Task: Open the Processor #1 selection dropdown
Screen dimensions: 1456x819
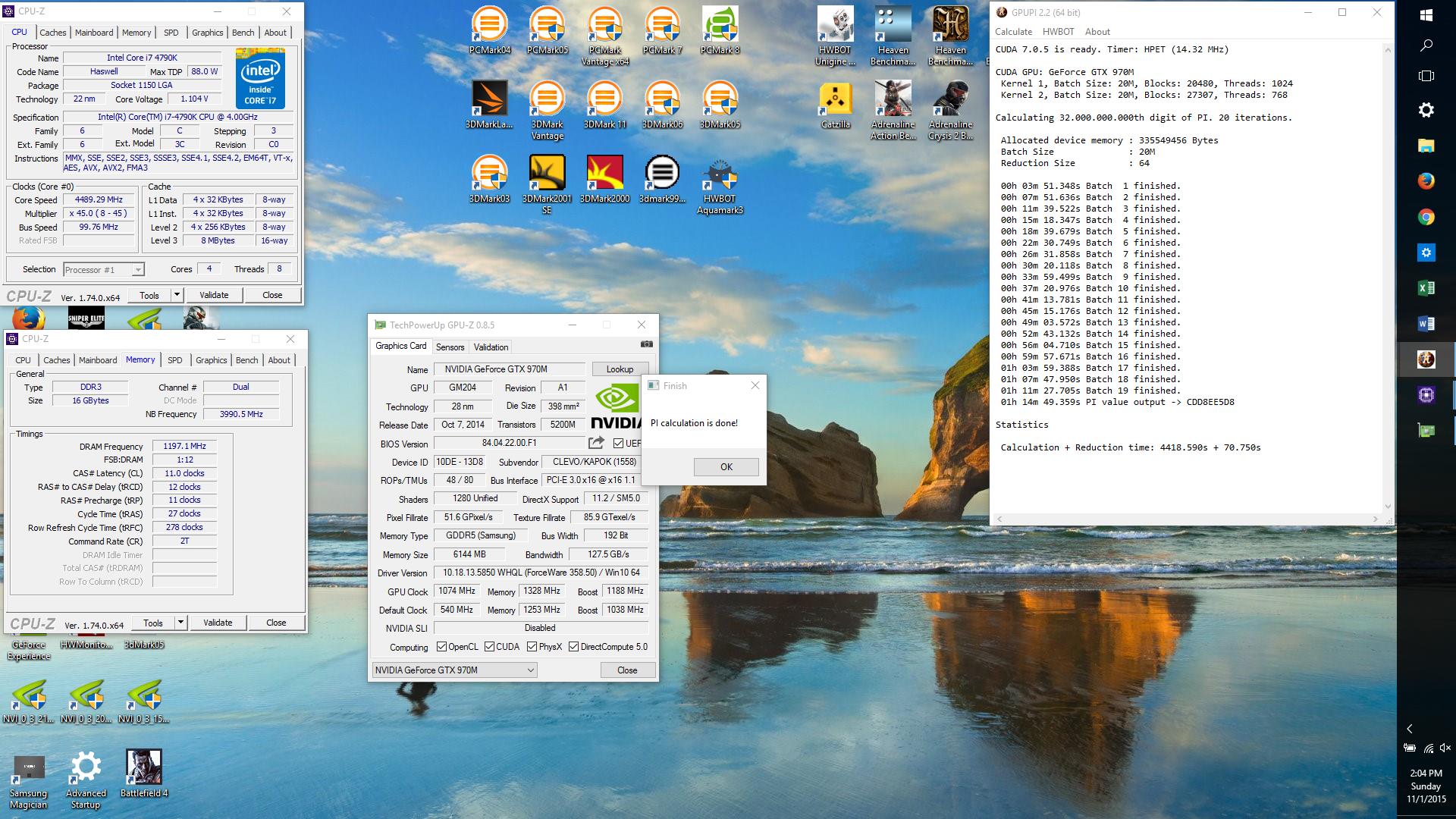Action: coord(104,270)
